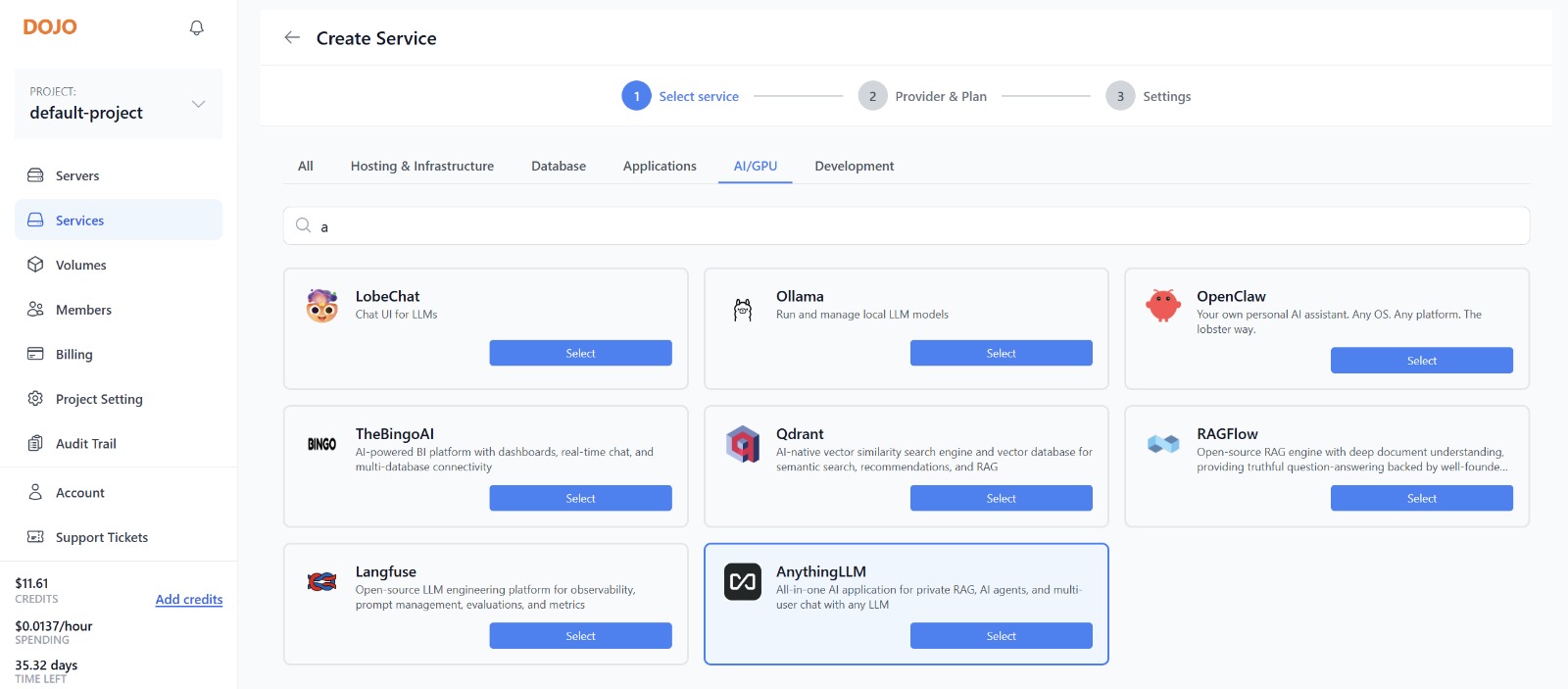Select the Qdrant service
Screen dimensions: 1568x689
pos(1002,498)
